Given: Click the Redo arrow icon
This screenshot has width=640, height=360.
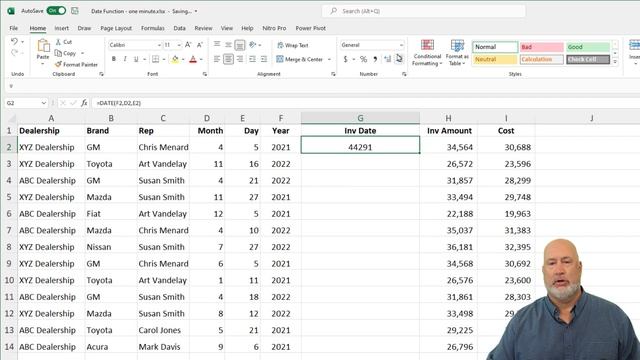Looking at the screenshot, I should click(14, 52).
